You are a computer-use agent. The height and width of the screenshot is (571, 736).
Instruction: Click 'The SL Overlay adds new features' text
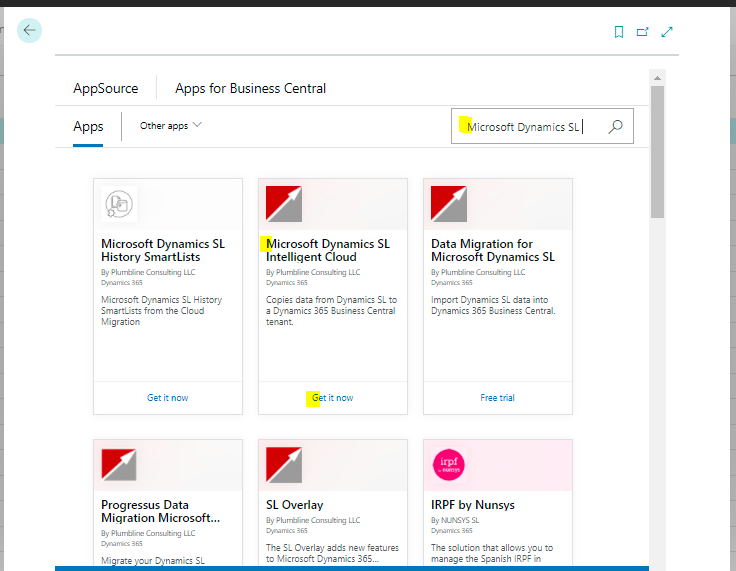point(332,553)
